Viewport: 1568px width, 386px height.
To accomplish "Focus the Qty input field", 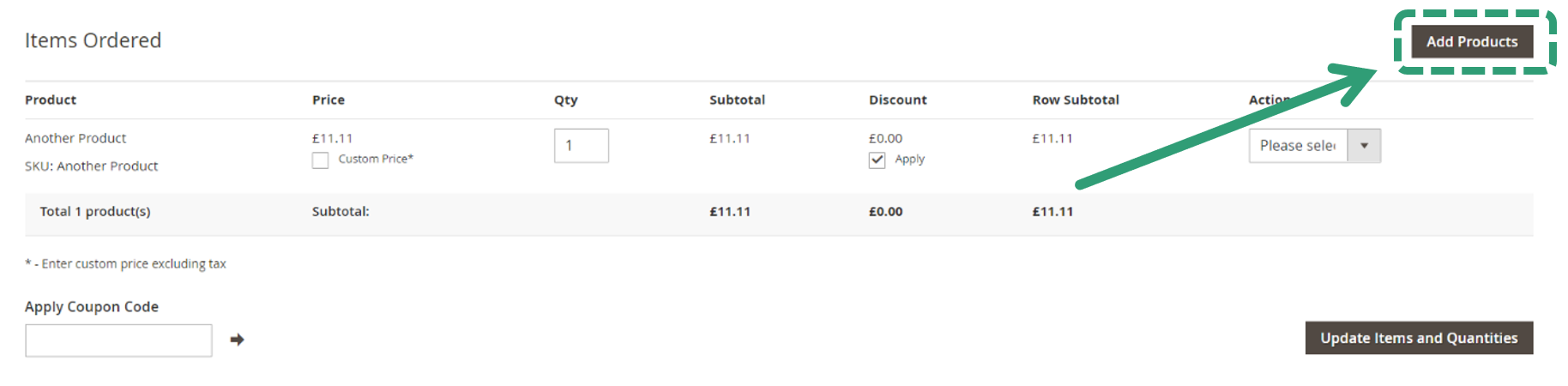I will pos(581,146).
